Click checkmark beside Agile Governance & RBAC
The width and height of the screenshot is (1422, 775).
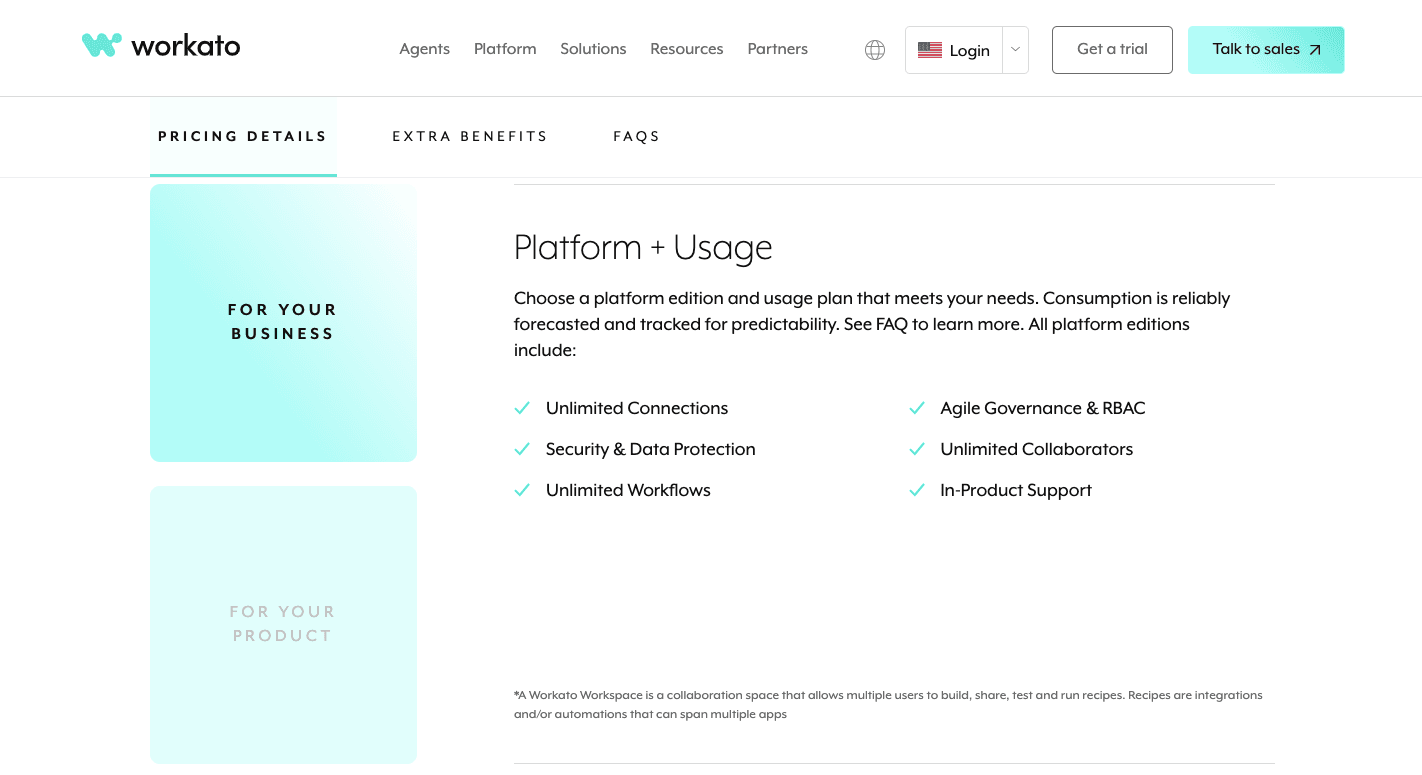(x=917, y=408)
